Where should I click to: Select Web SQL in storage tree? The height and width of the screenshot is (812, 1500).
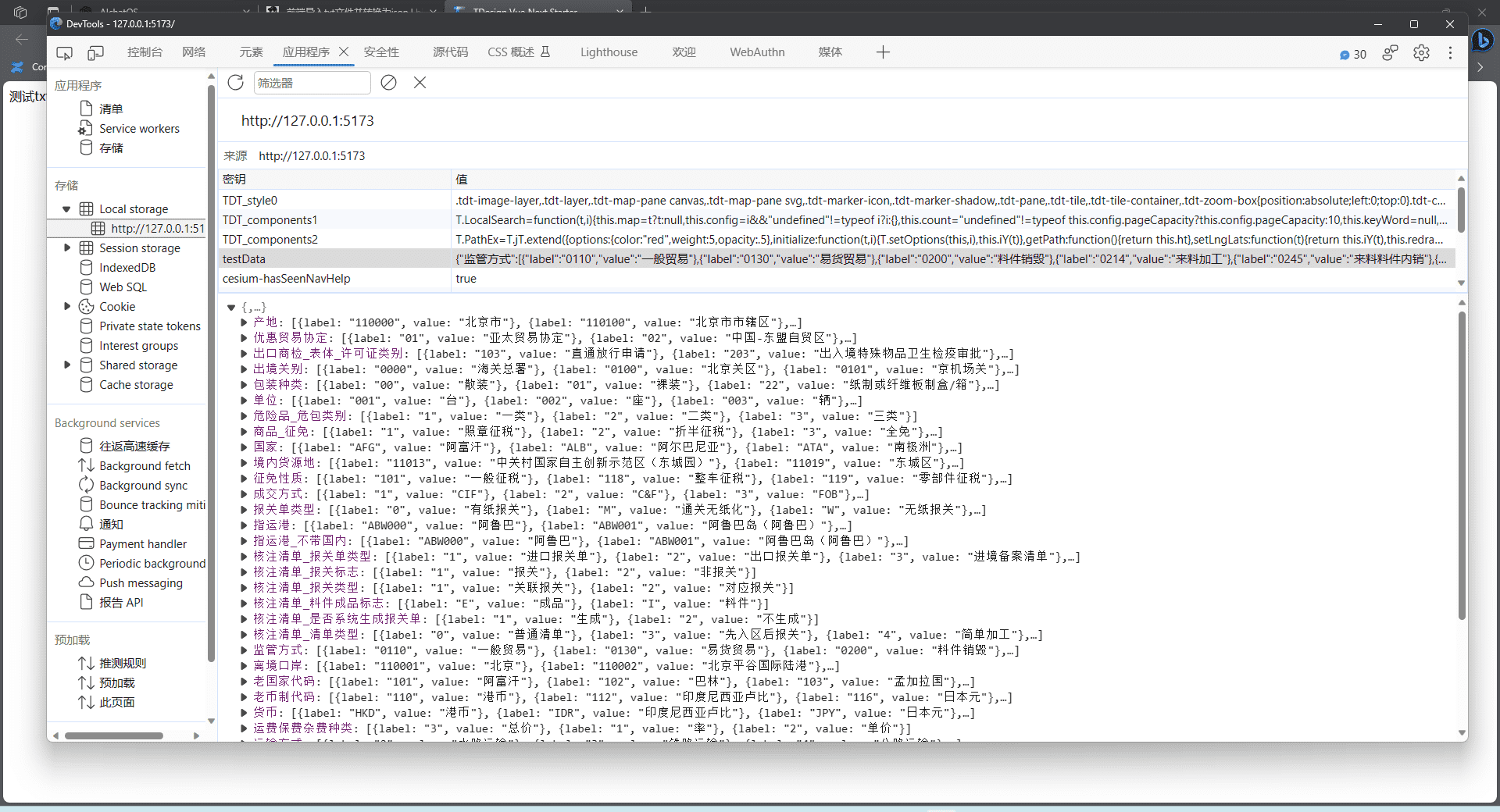pyautogui.click(x=123, y=287)
